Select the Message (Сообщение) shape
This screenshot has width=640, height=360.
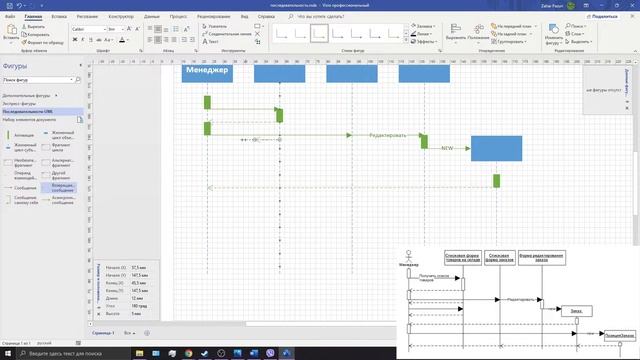point(20,188)
